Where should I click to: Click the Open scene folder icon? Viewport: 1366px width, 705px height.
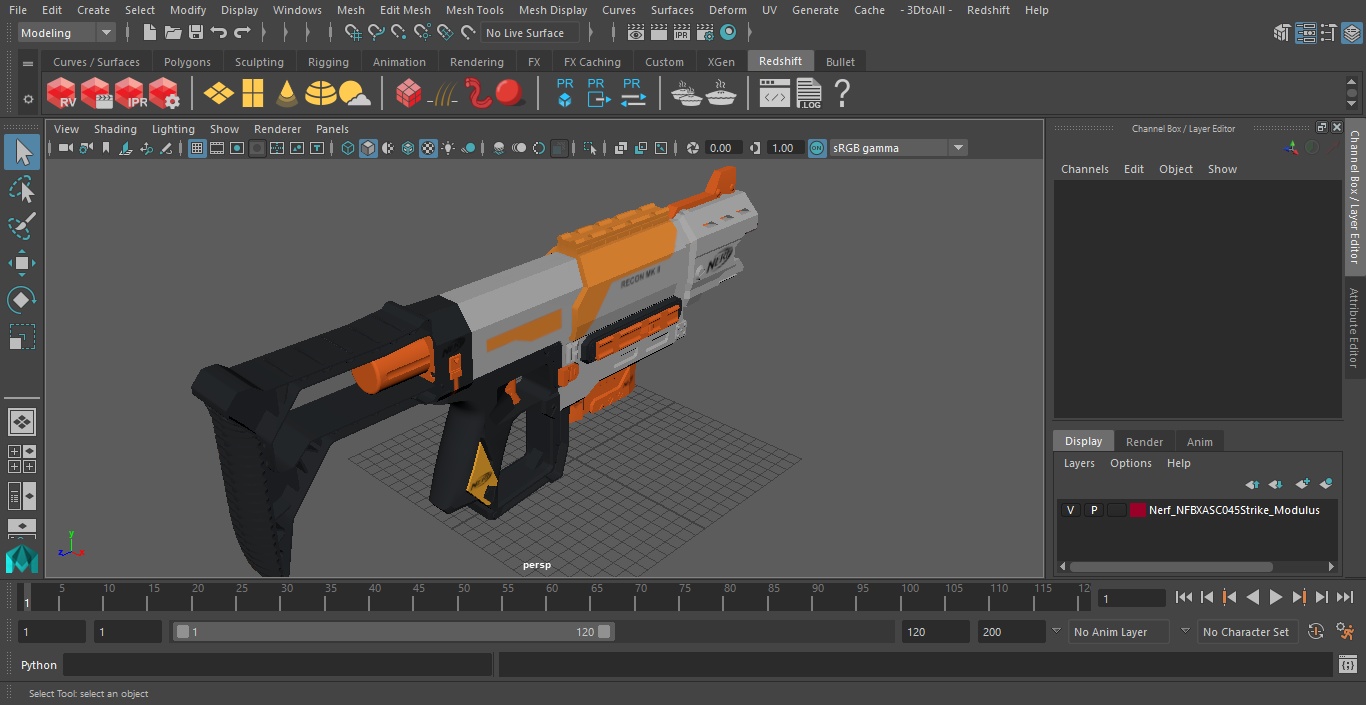tap(173, 33)
